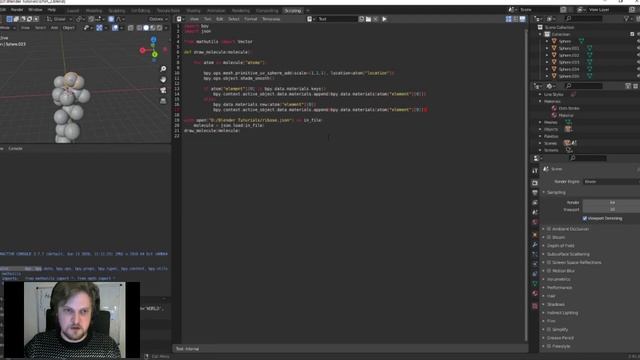
Task: Click the outliner filter funnel icon
Action: [627, 19]
